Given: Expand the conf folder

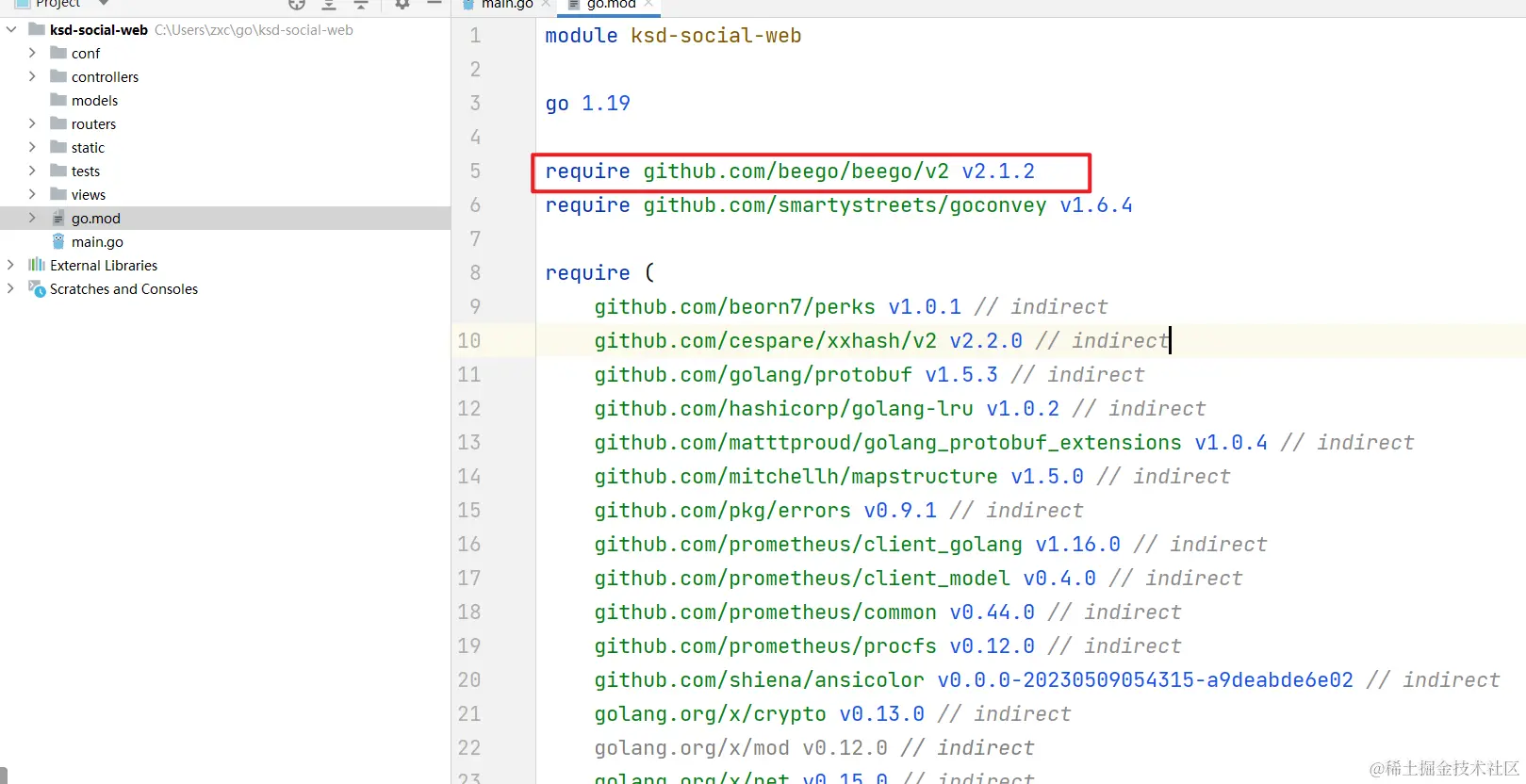Looking at the screenshot, I should 32,53.
